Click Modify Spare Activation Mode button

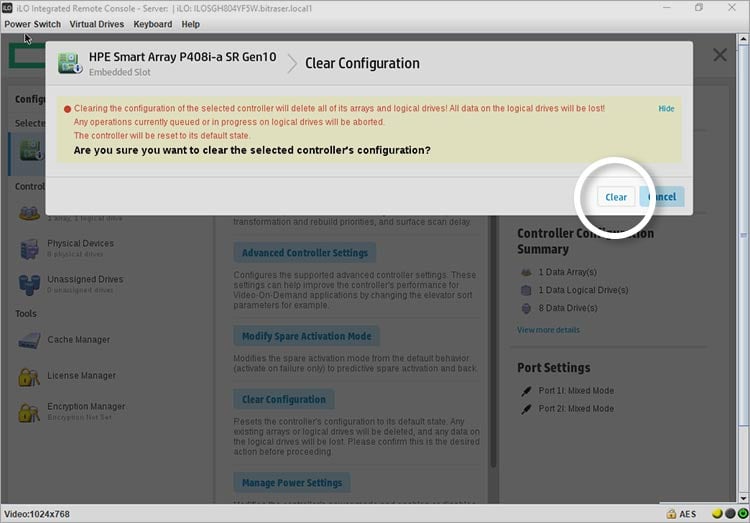[307, 336]
